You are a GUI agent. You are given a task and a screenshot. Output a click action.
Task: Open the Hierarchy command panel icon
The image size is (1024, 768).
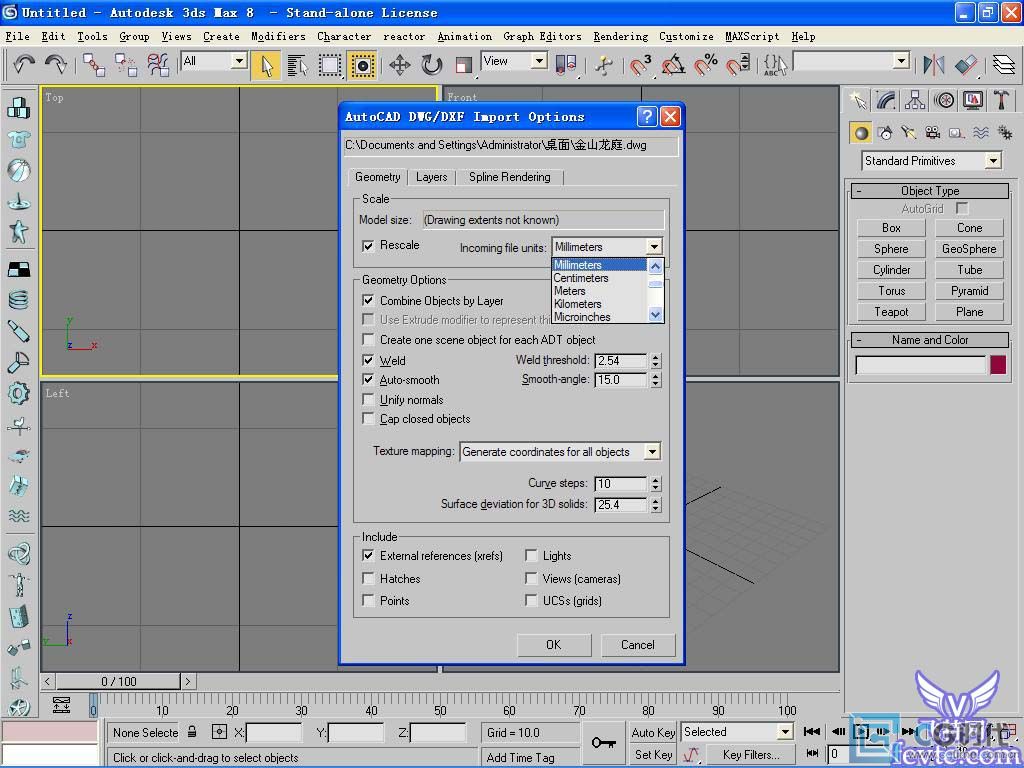(x=915, y=100)
